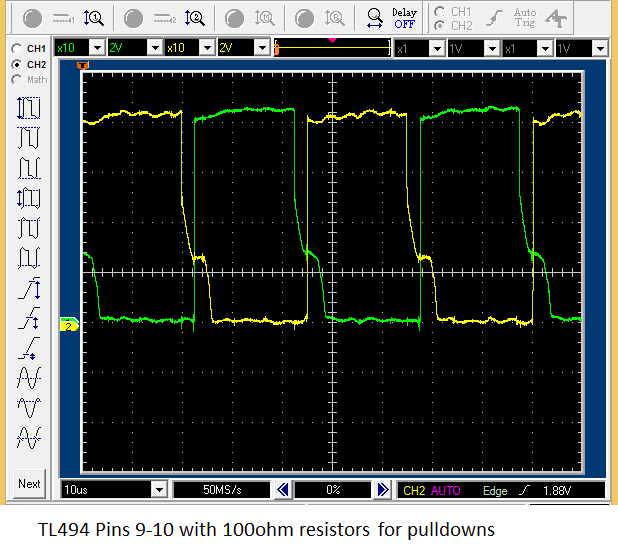Toggle the Delay OFF setting
Viewport: 618px width, 546px height.
point(404,18)
